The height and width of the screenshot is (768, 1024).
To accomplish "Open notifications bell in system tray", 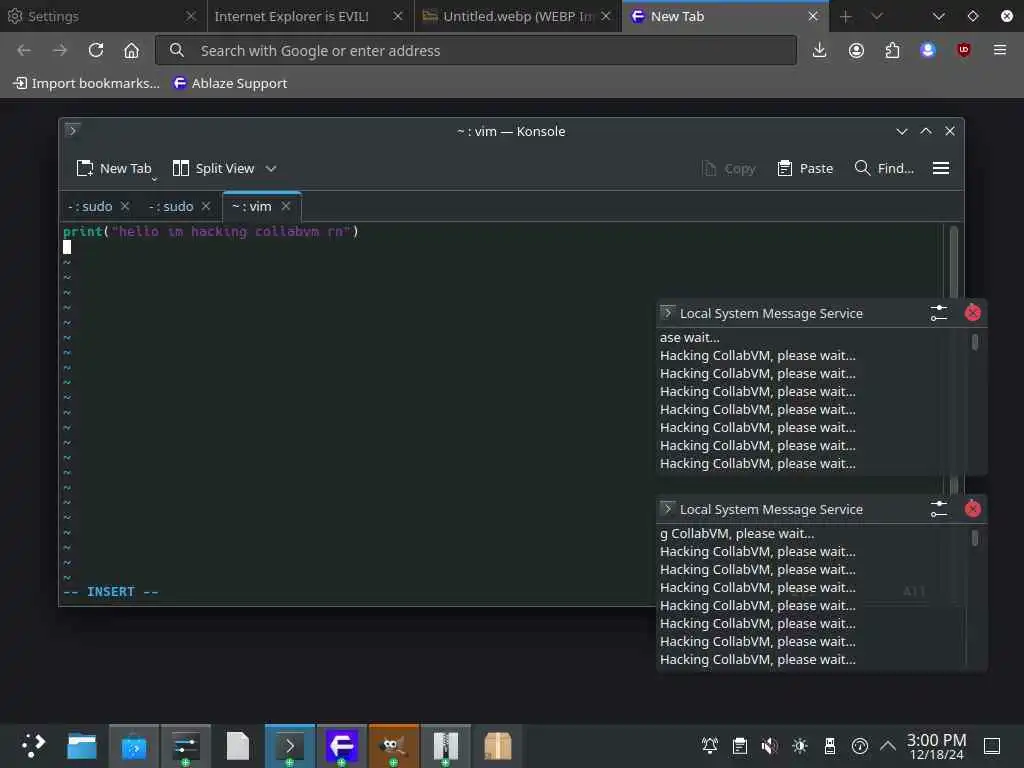I will 710,745.
